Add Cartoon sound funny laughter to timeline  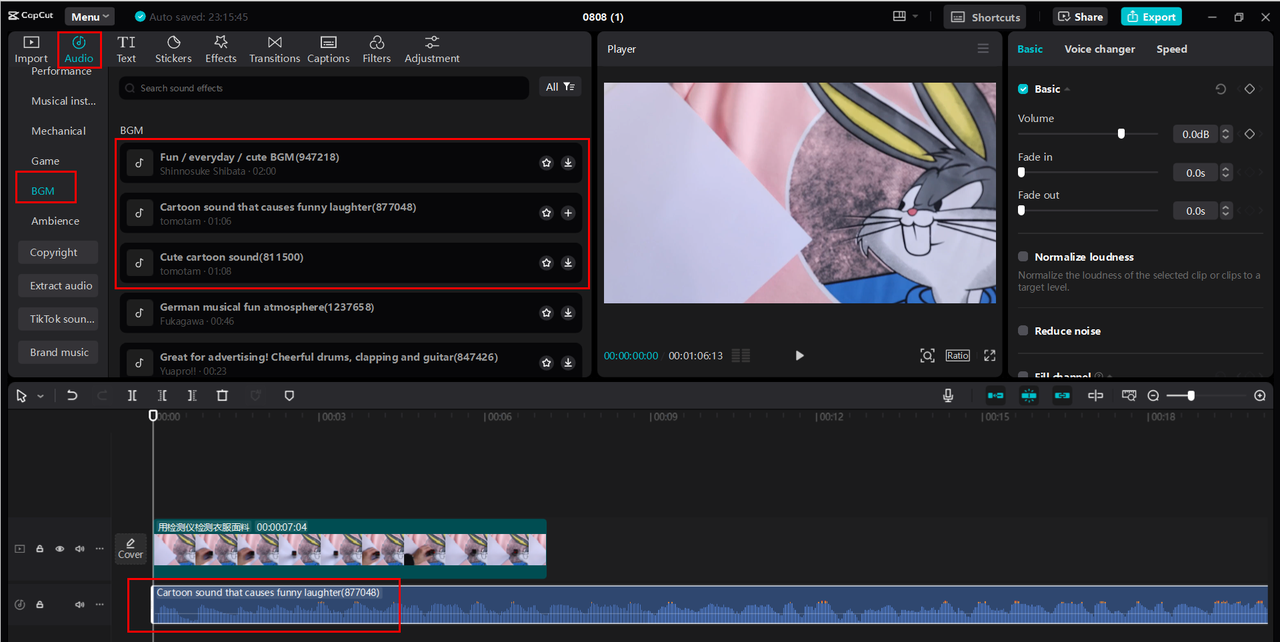[x=568, y=213]
